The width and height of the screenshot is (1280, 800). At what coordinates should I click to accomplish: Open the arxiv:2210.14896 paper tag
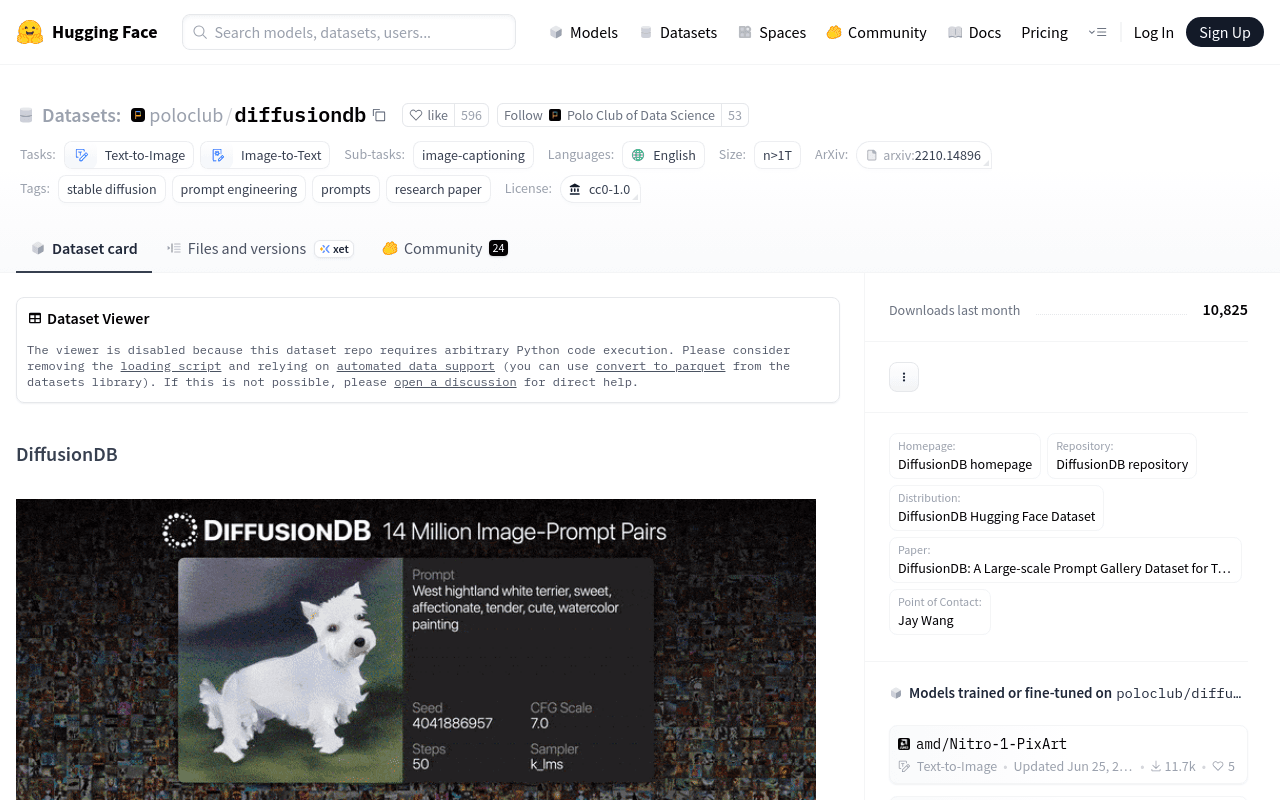point(923,155)
